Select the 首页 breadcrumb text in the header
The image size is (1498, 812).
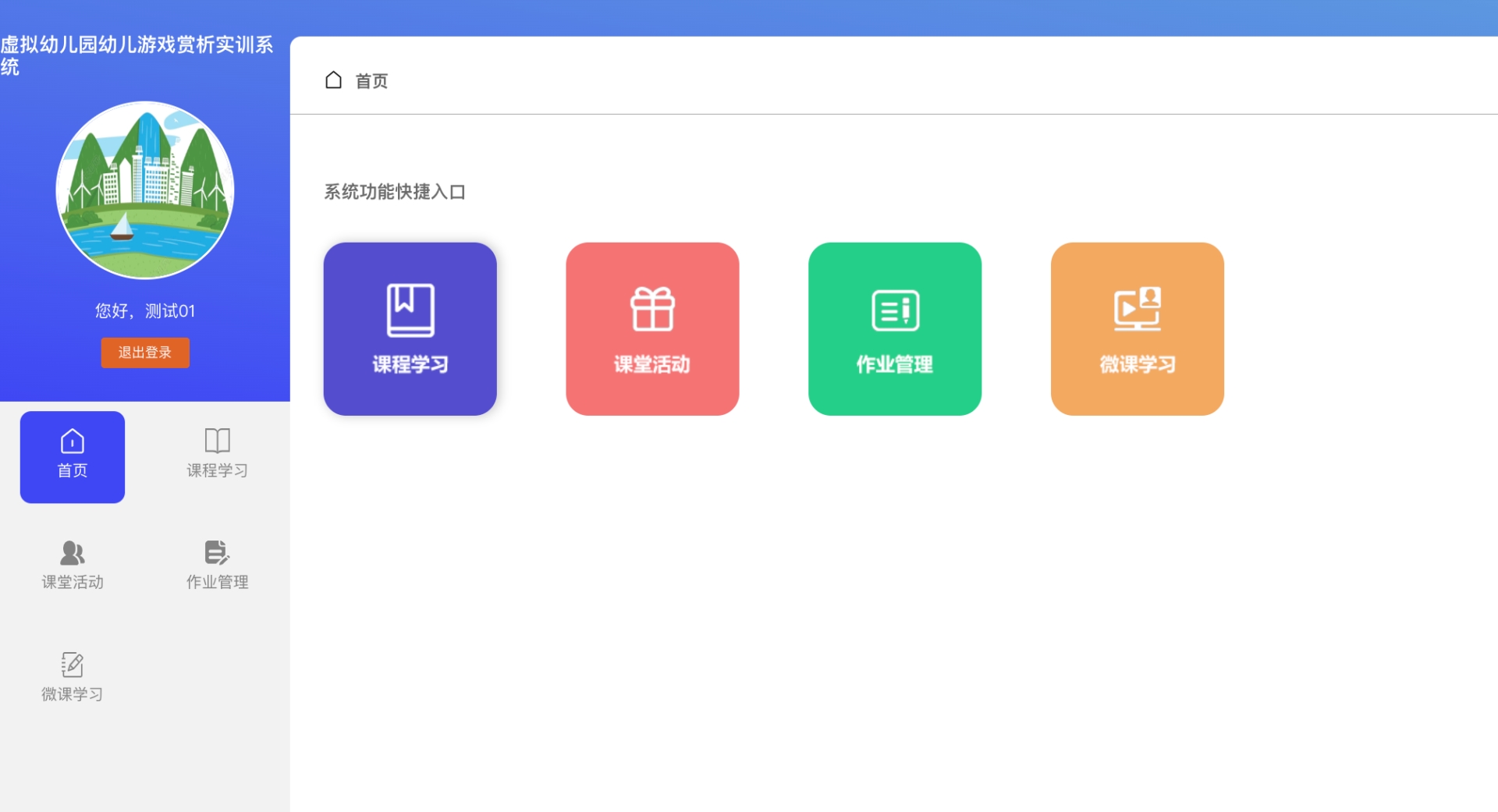(x=371, y=81)
